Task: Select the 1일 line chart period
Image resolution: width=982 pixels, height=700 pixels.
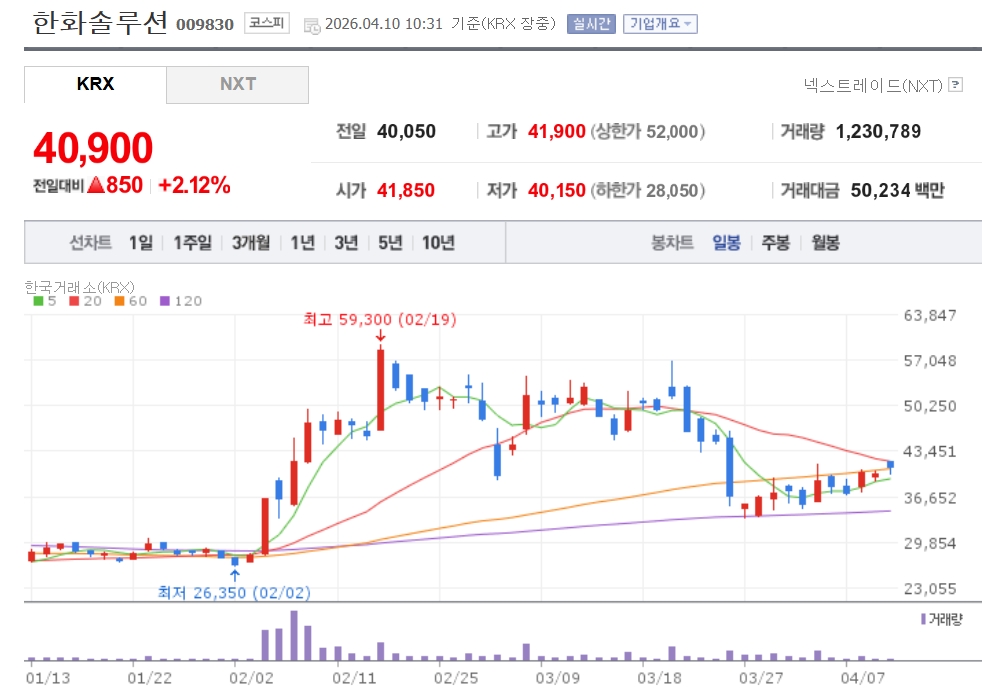Action: pos(140,242)
